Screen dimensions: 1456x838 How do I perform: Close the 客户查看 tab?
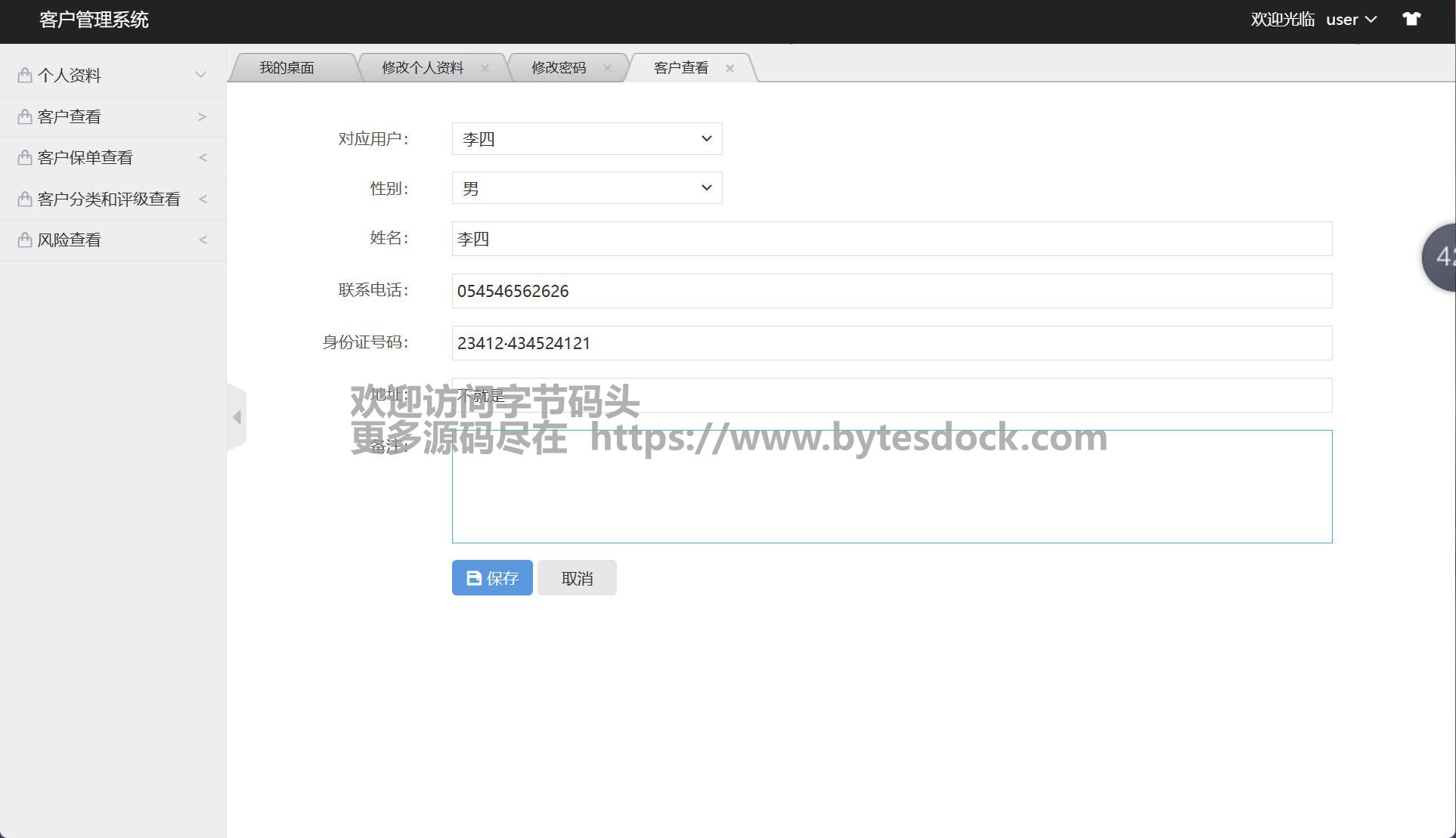click(x=730, y=68)
